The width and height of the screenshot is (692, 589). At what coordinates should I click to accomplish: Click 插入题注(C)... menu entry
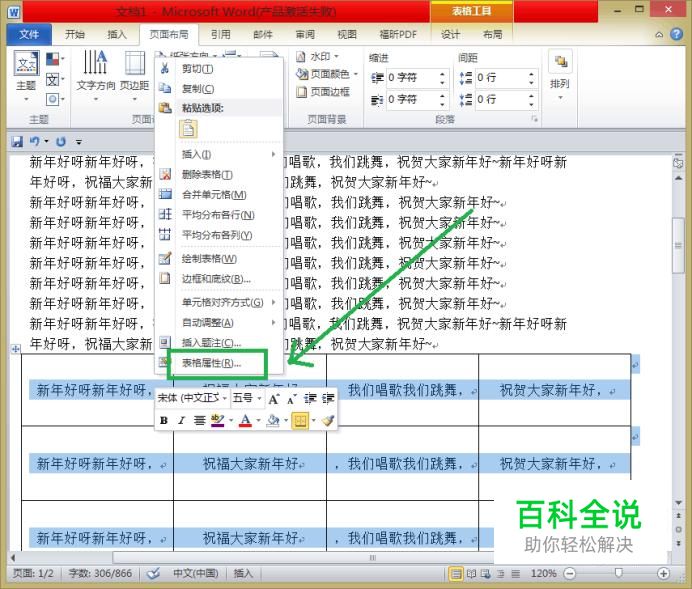(x=211, y=343)
